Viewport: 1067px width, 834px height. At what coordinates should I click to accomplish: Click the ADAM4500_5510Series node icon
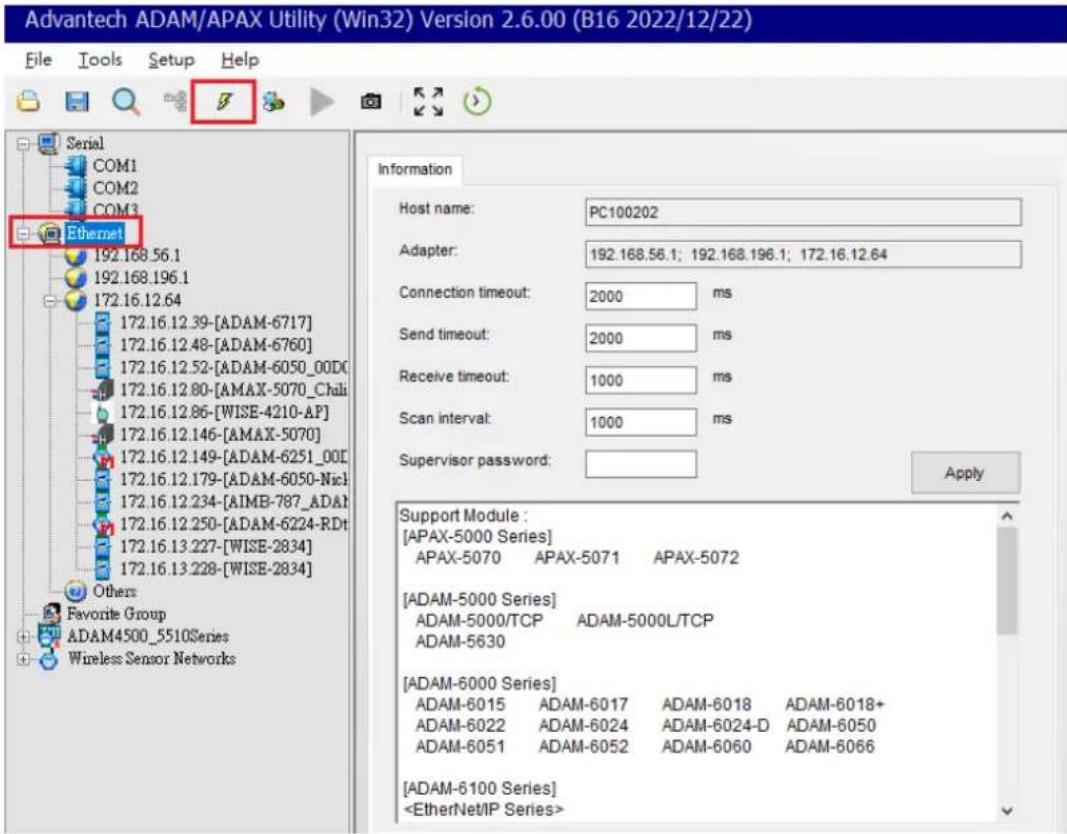point(50,636)
